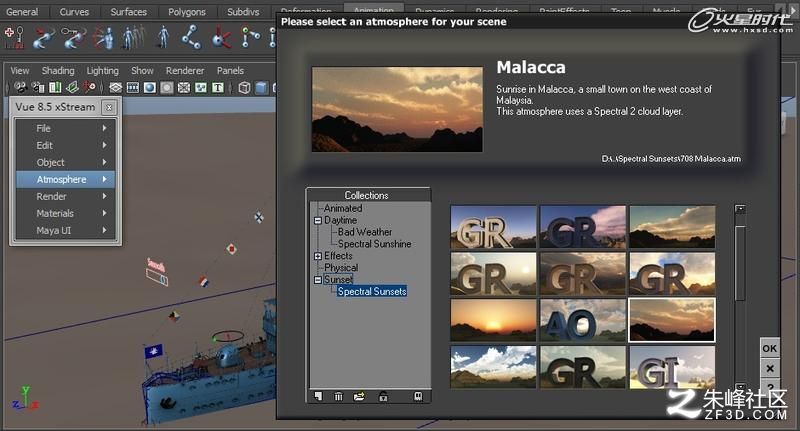Toggle the field chart crosshatch icon
Viewport: 800px width, 431px height.
coord(184,88)
